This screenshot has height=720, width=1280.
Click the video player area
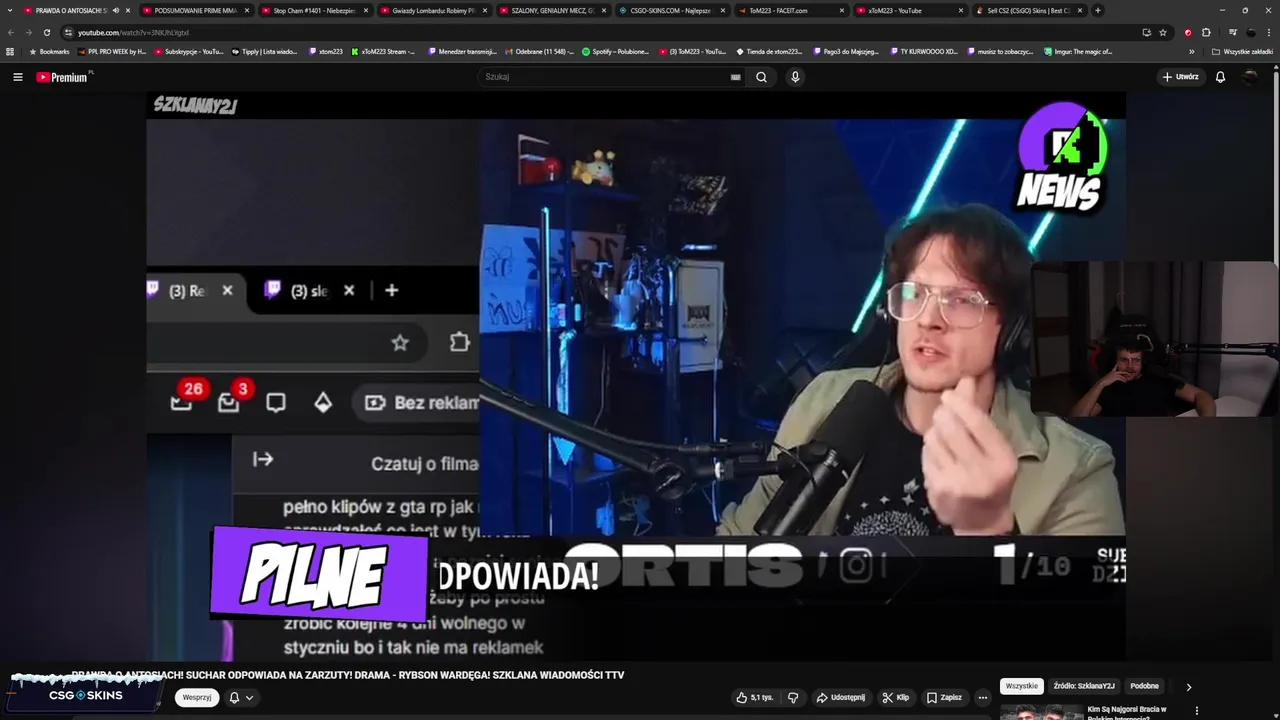click(636, 376)
